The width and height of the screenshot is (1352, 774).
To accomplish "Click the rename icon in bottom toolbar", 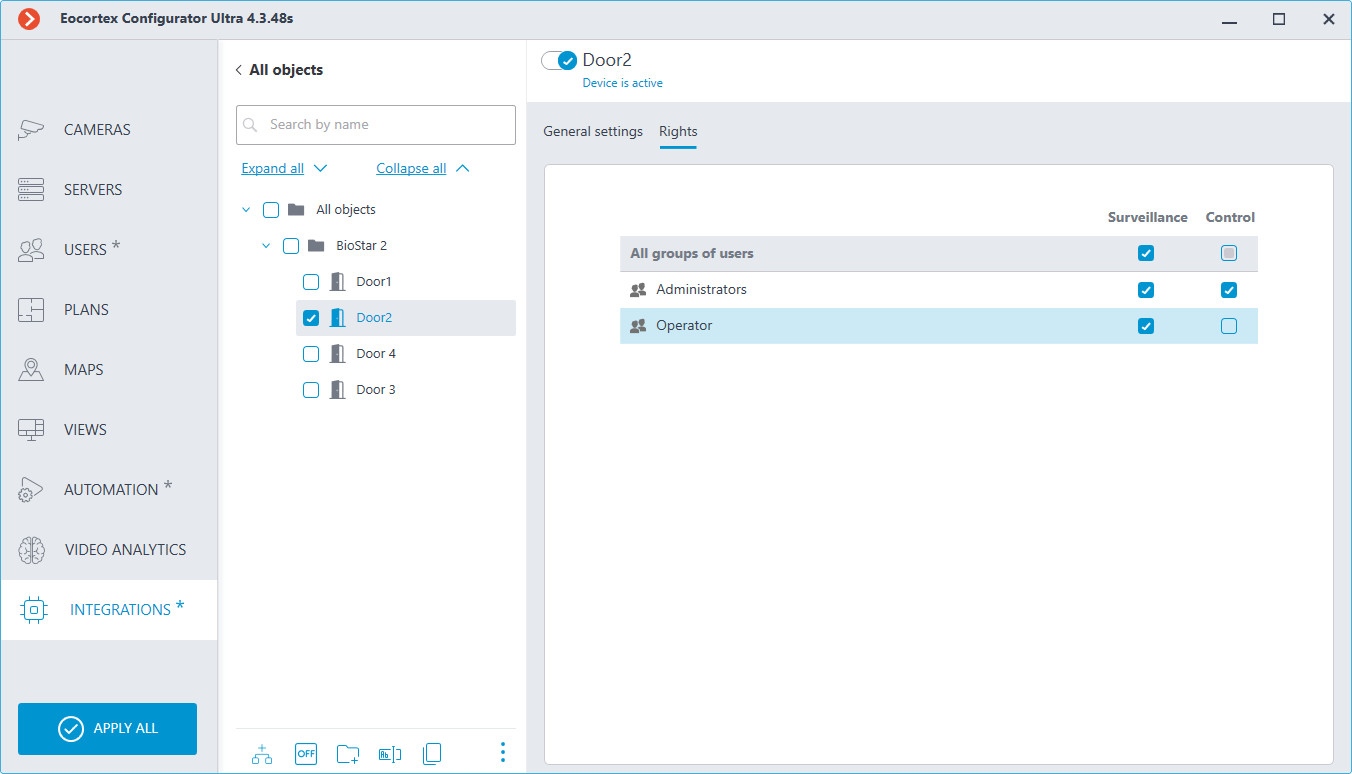I will [x=390, y=754].
